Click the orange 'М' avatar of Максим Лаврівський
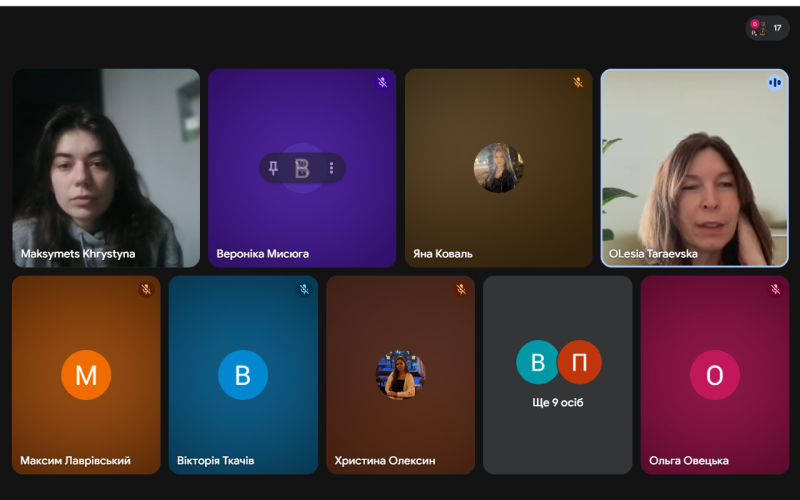 tap(86, 375)
